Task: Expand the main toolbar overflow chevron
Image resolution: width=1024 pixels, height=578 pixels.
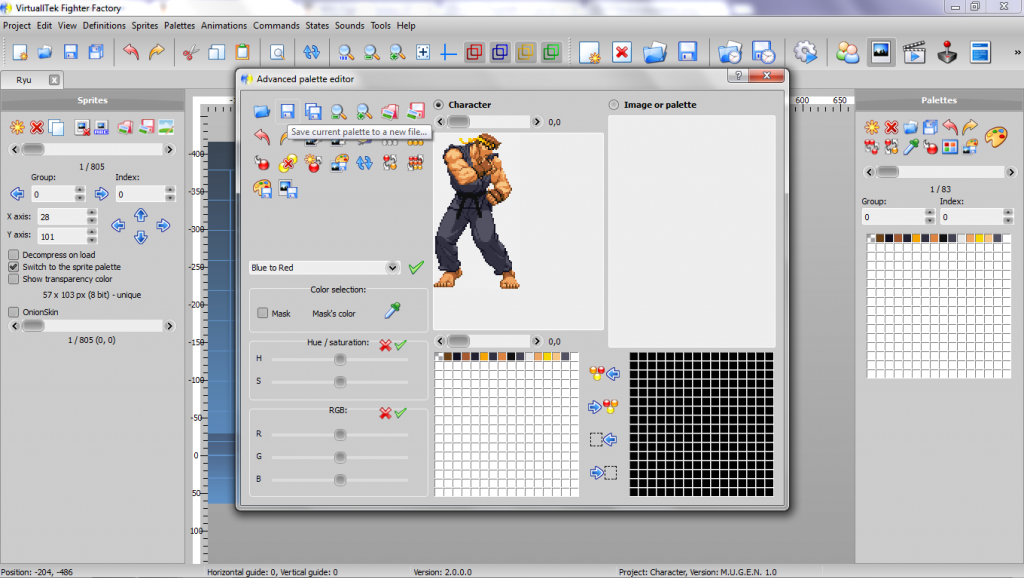Action: [x=1017, y=52]
